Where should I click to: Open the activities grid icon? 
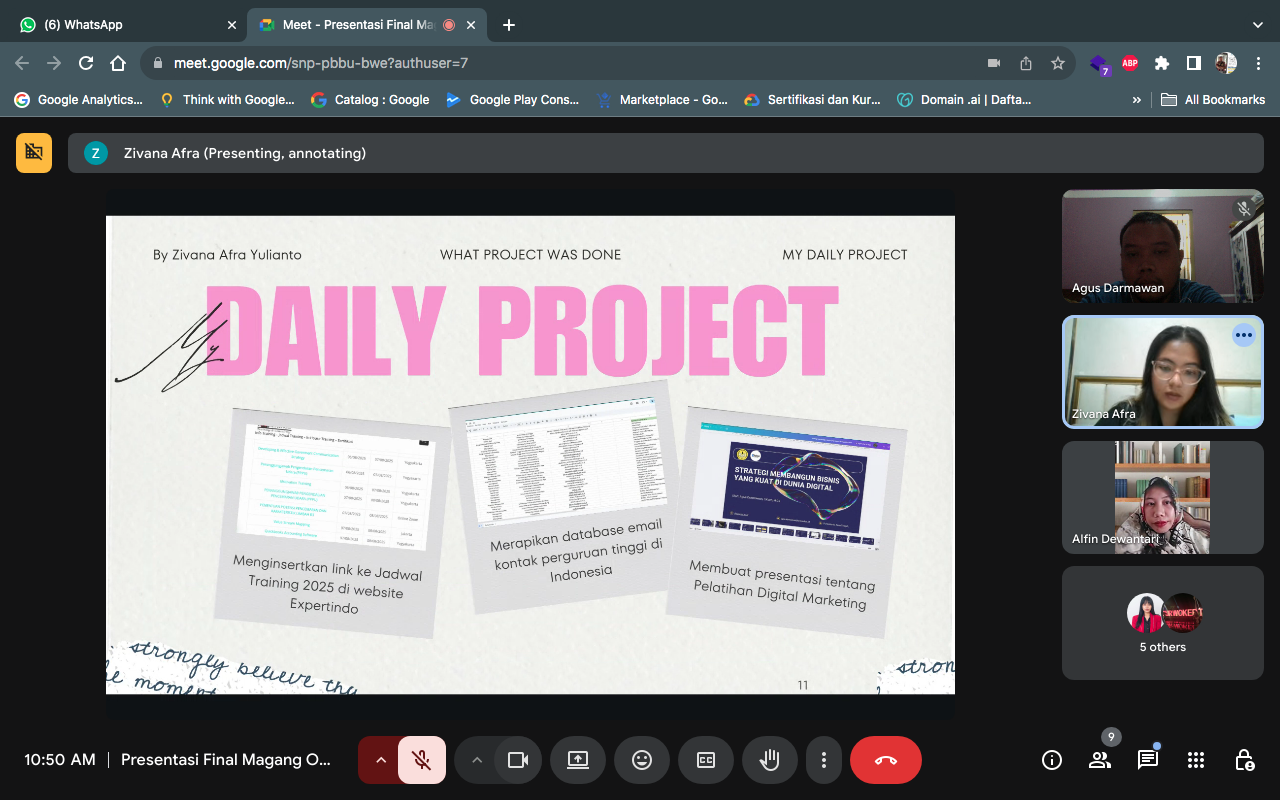[1195, 760]
